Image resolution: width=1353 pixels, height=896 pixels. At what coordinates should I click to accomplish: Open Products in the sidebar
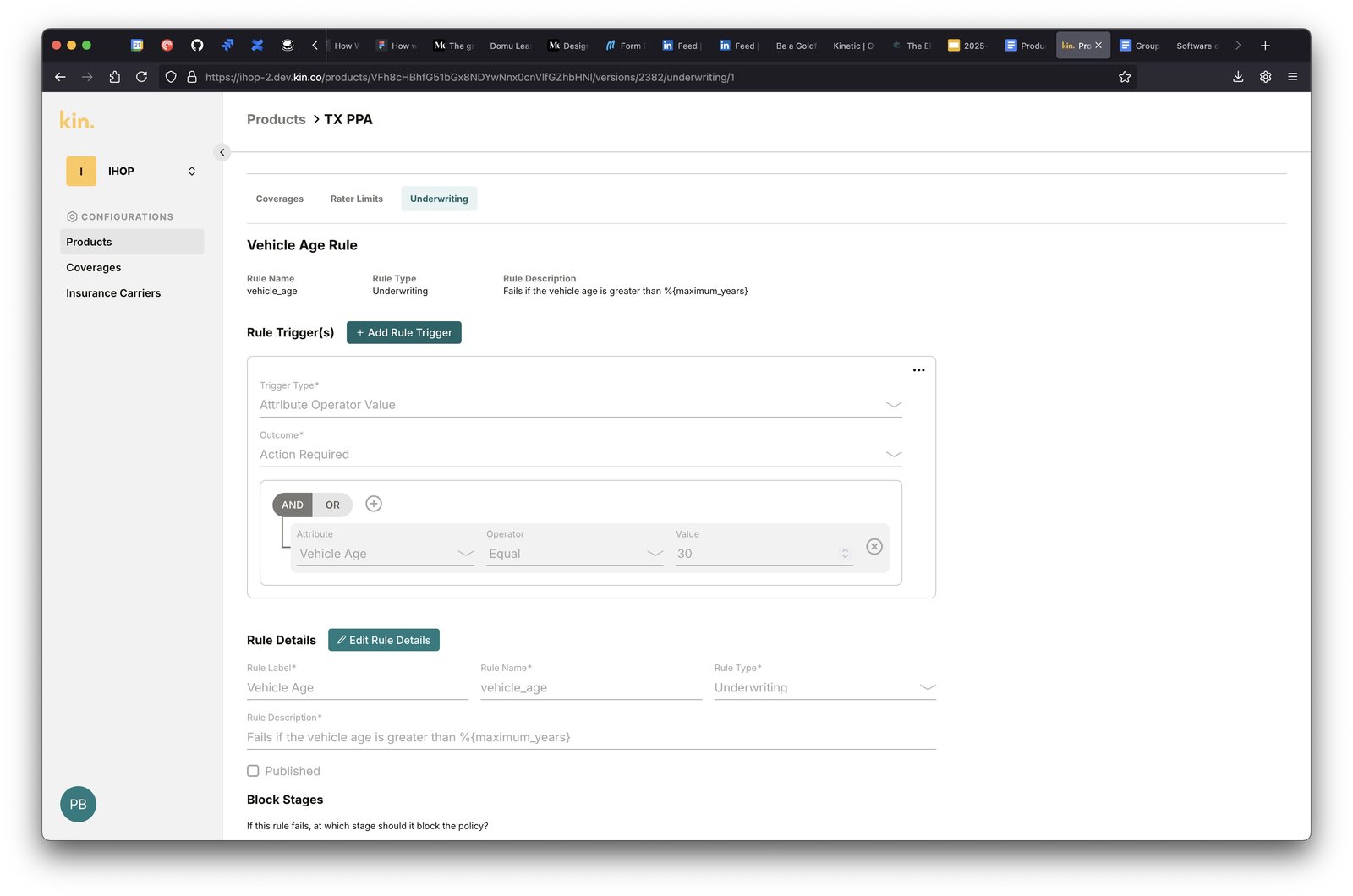[x=132, y=242]
